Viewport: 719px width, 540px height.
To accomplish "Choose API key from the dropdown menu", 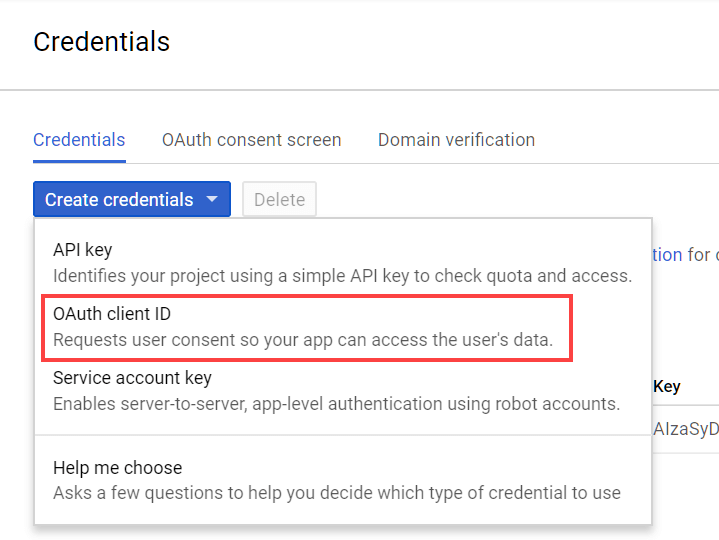I will click(343, 263).
